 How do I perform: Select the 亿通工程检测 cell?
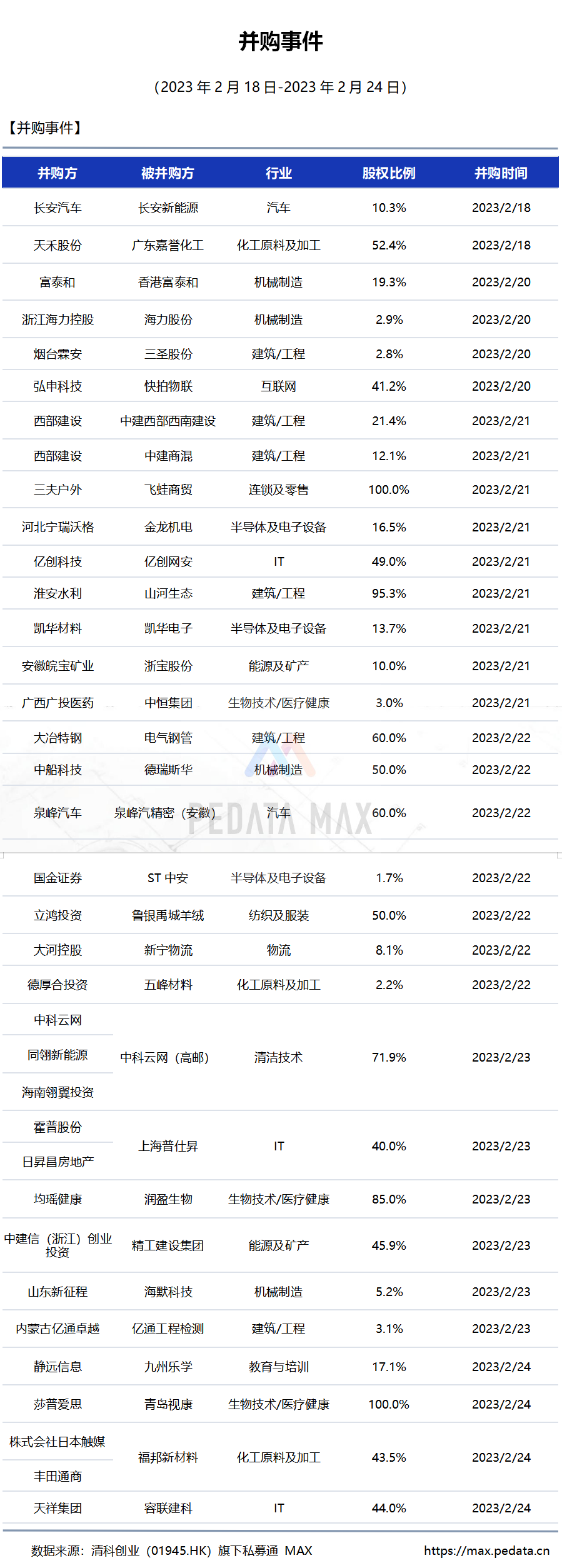point(168,1329)
